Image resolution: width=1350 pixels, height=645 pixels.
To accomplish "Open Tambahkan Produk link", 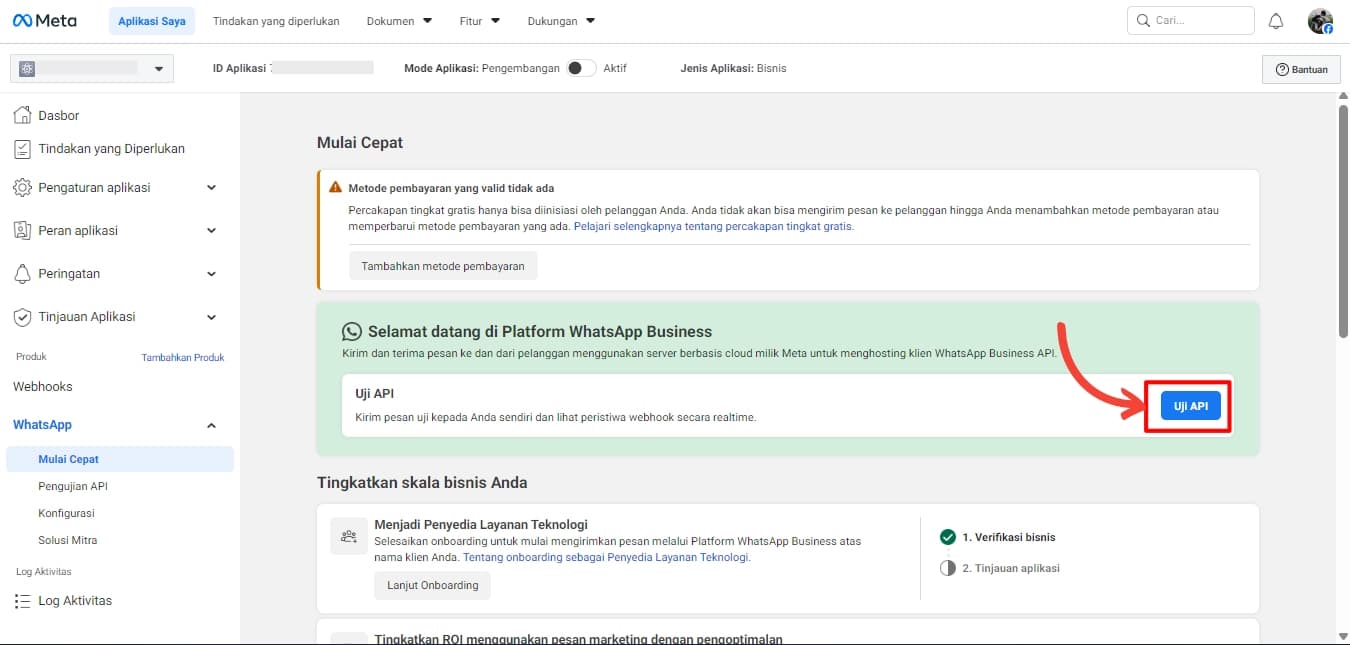I will coord(182,357).
